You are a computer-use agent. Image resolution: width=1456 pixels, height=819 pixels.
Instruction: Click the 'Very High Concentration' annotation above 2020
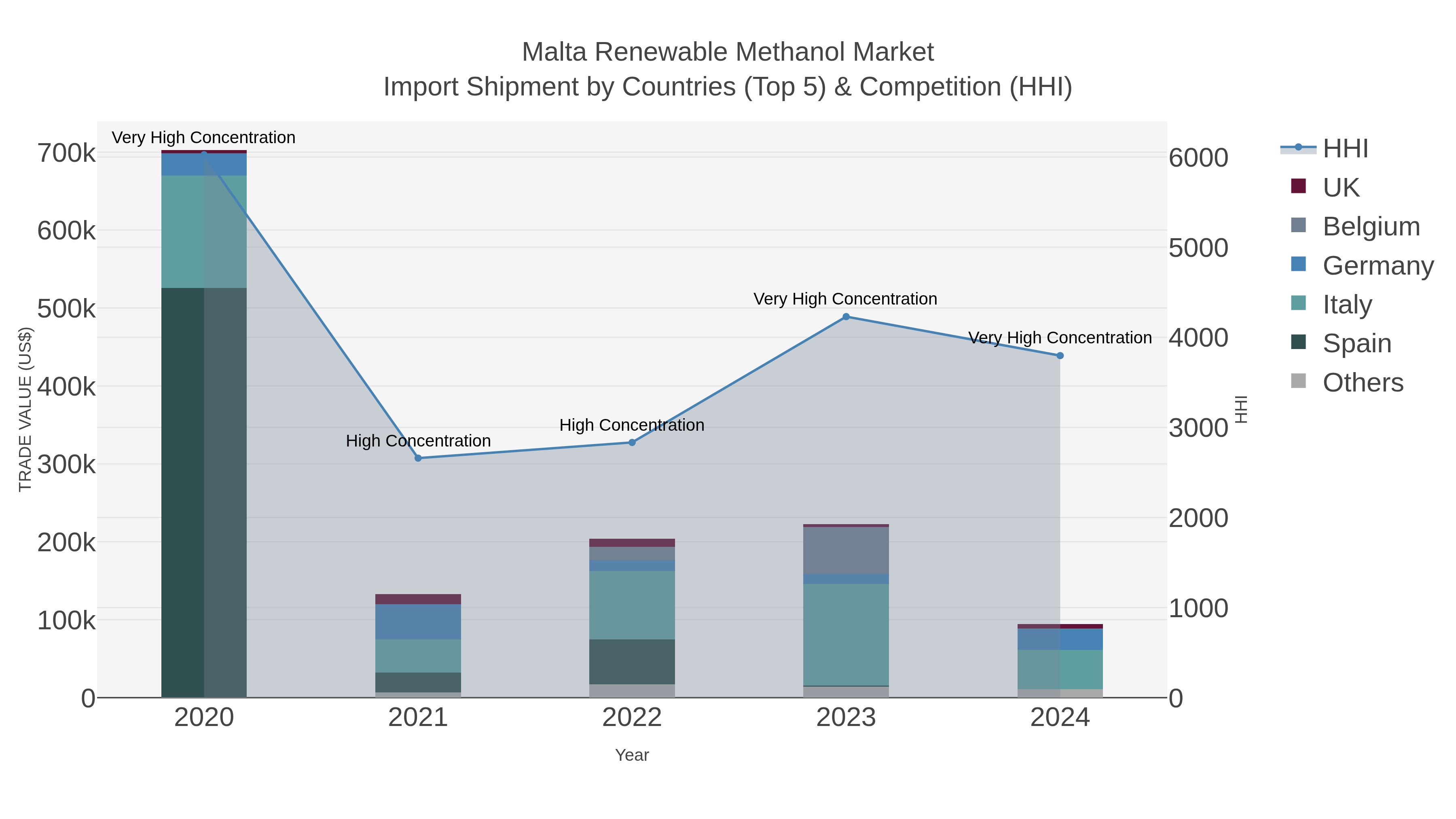203,138
